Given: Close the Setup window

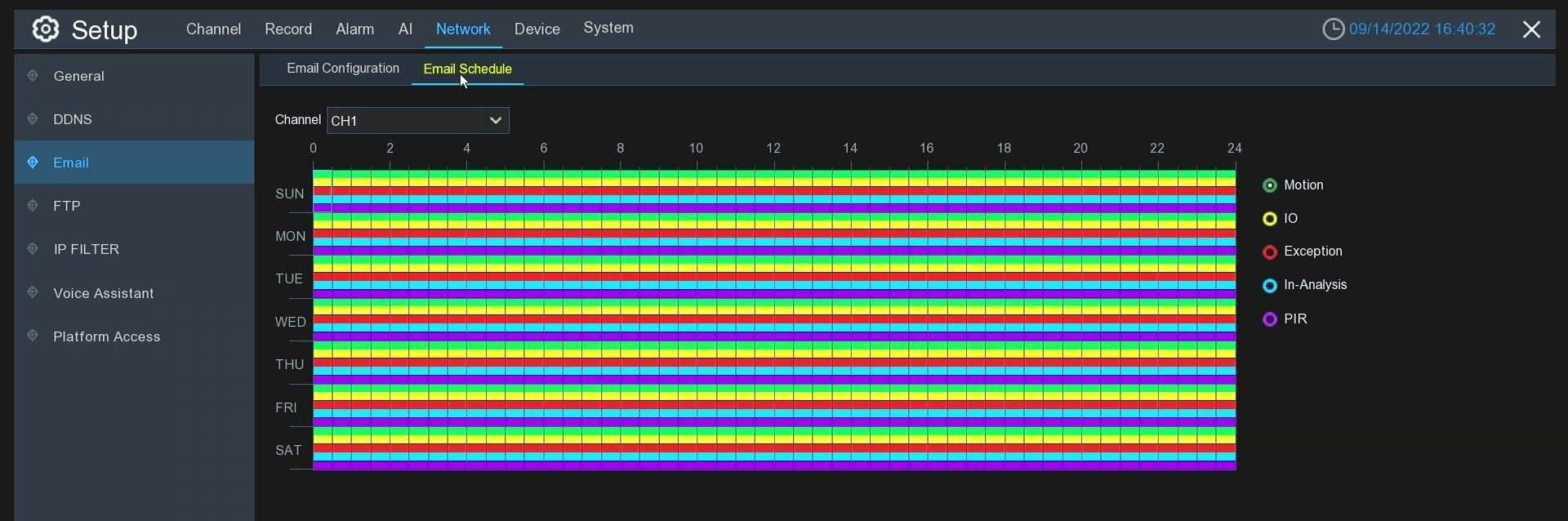Looking at the screenshot, I should [1531, 29].
